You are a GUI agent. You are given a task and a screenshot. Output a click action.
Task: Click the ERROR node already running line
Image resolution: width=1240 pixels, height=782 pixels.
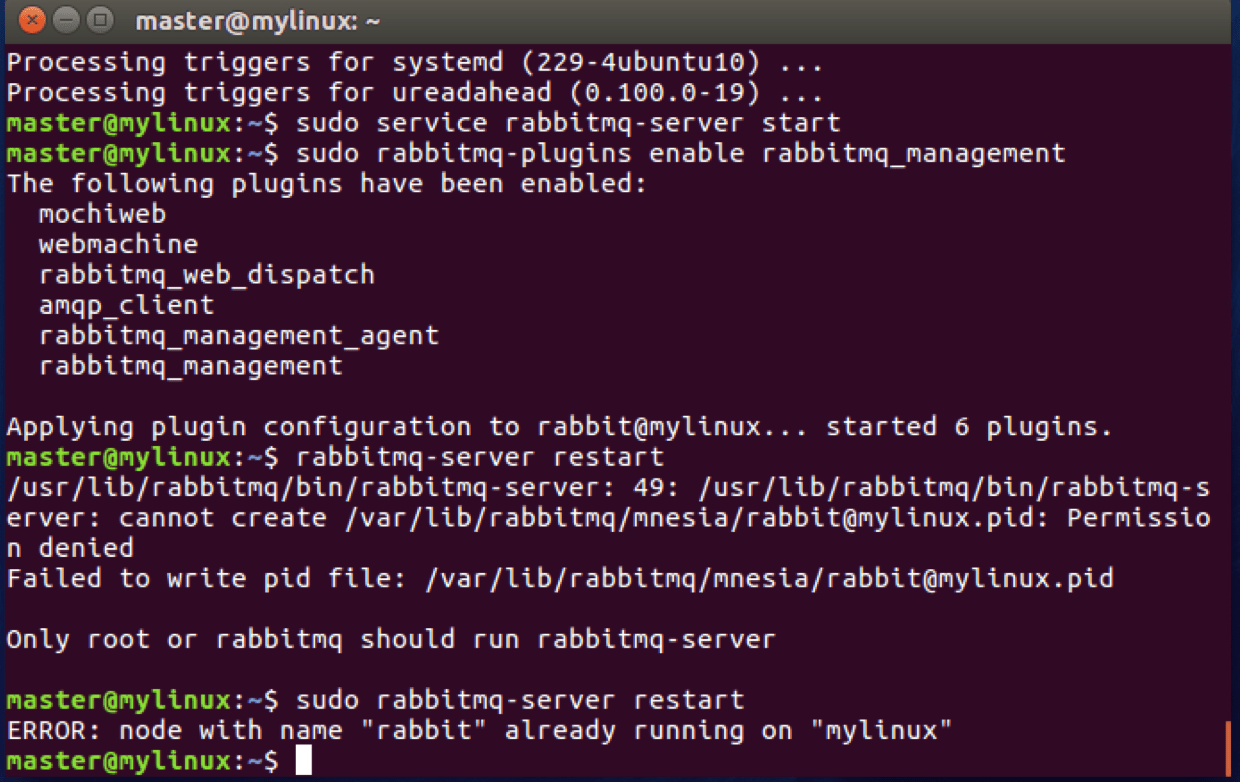(479, 730)
